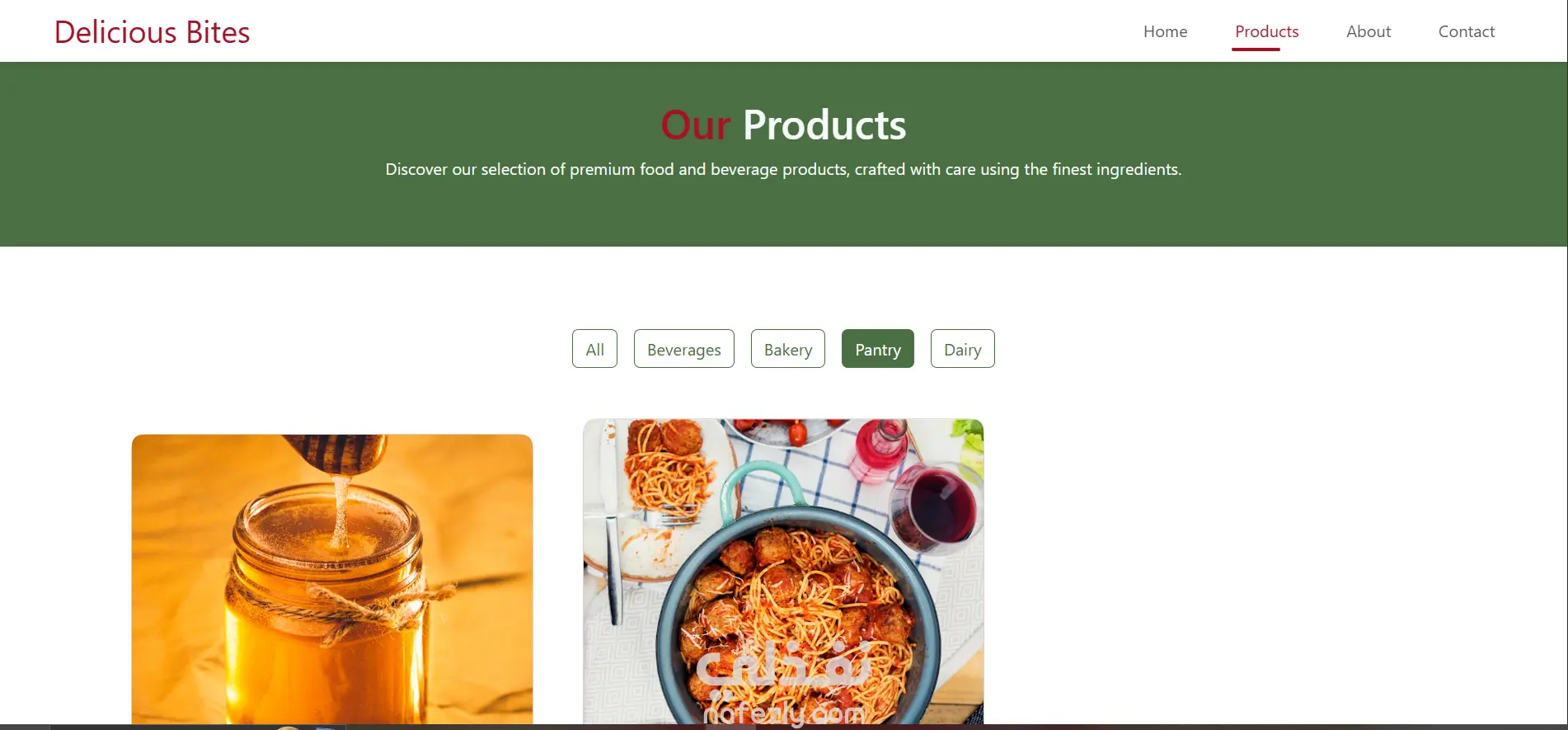Filter products by Dairy

point(962,349)
